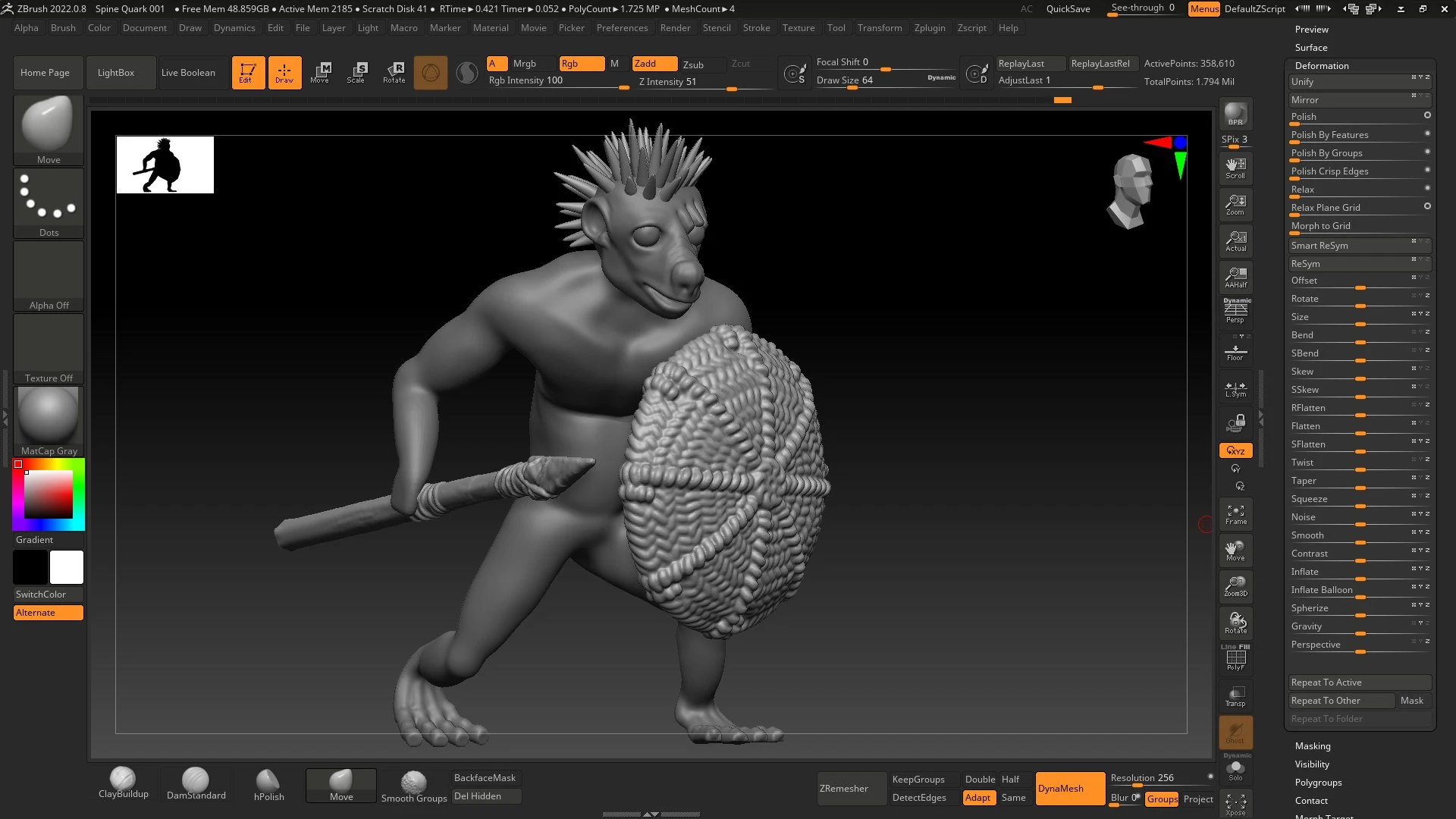Select the Rotate gizmo tool
This screenshot has width=1456, height=819.
click(x=394, y=73)
